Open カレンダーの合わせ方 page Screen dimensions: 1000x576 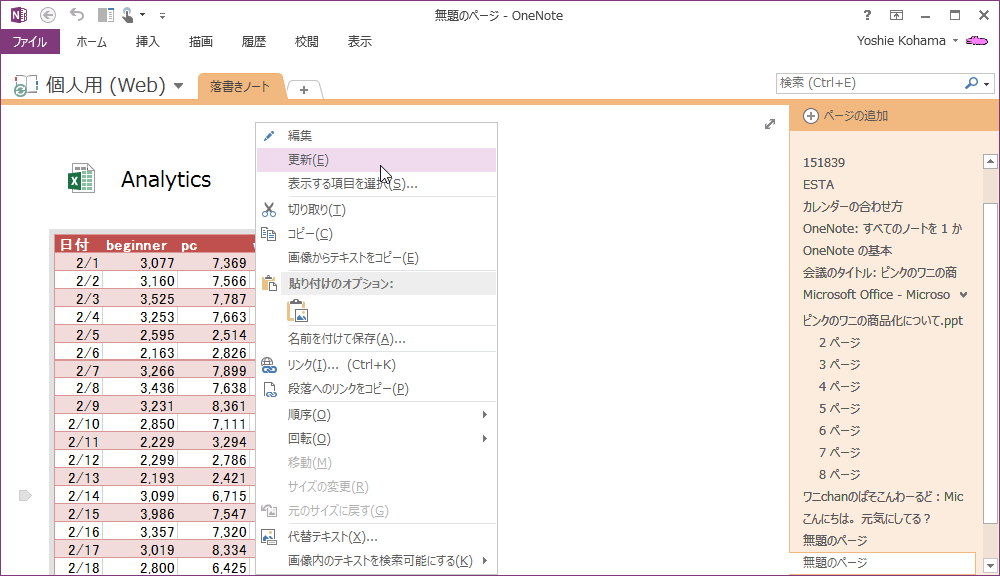point(853,207)
